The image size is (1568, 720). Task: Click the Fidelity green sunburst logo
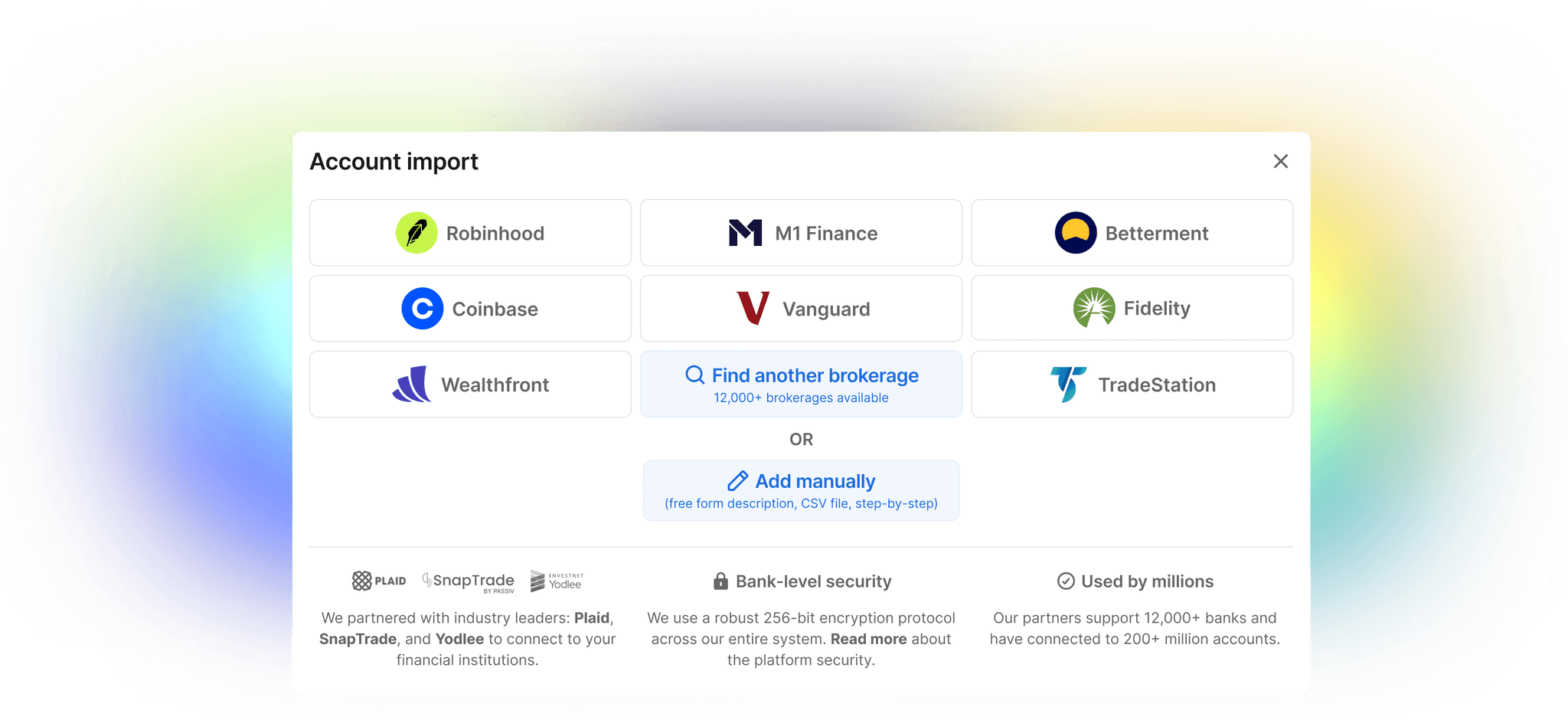[1094, 308]
